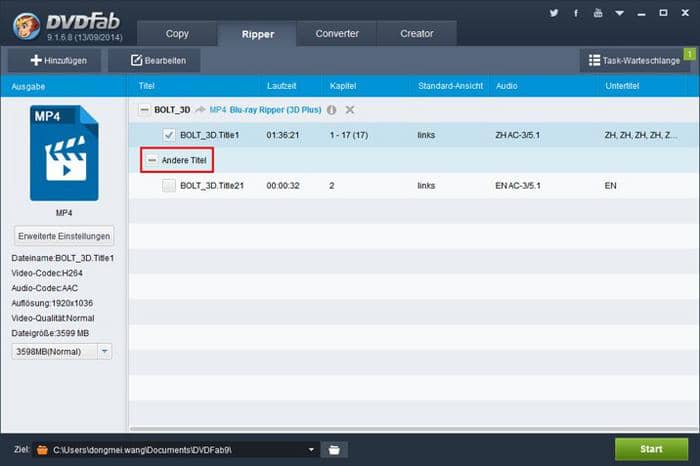Image resolution: width=700 pixels, height=466 pixels.
Task: Click the green Start button
Action: coord(651,449)
